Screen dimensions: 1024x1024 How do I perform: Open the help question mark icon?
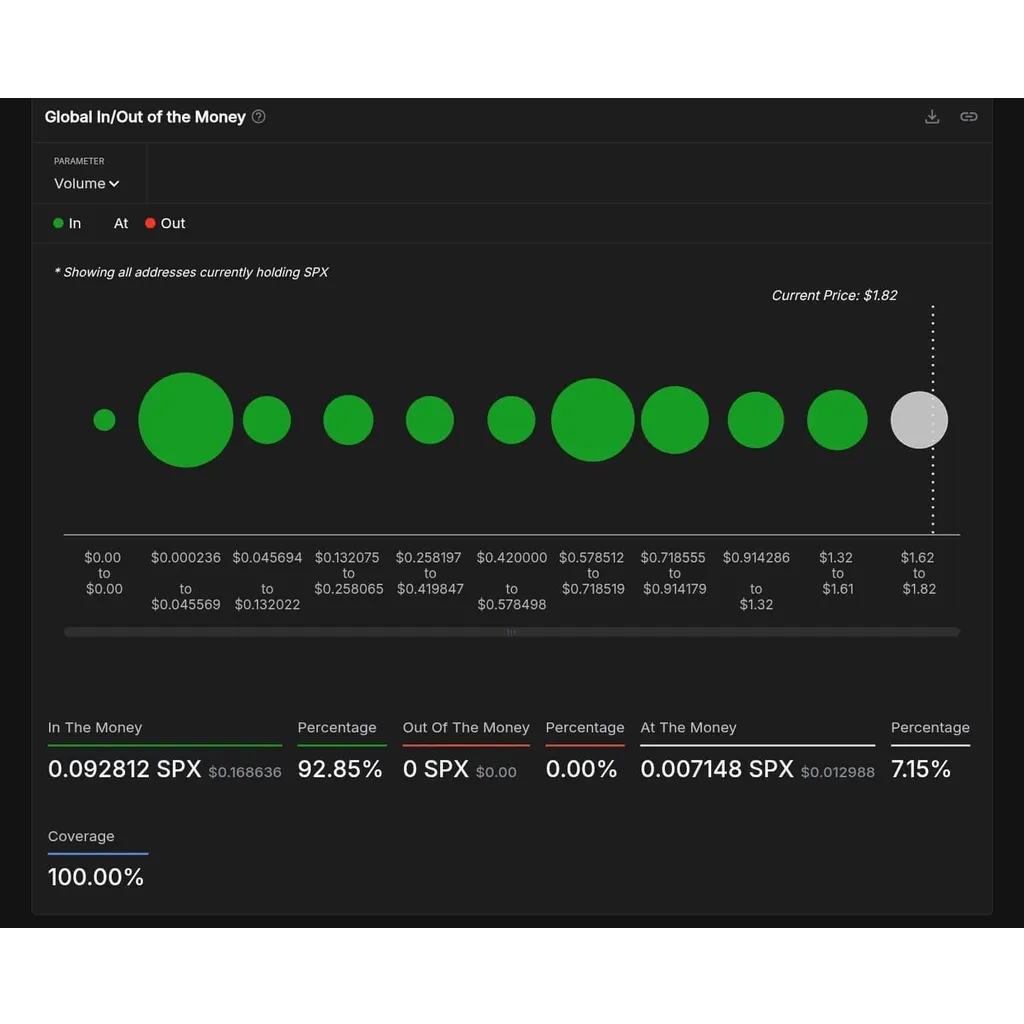(x=259, y=117)
